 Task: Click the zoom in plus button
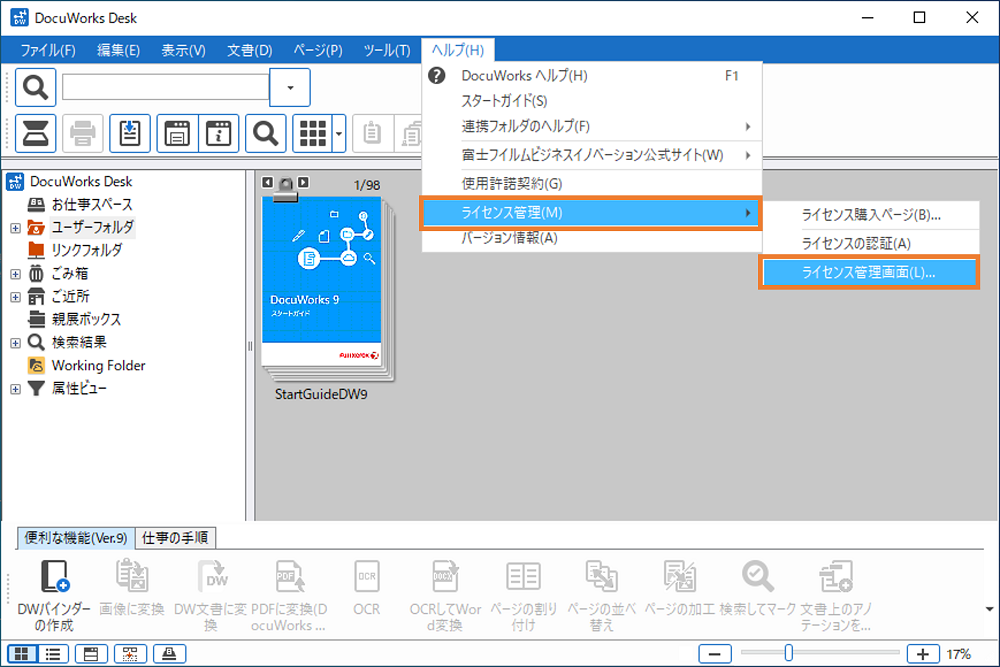(923, 654)
